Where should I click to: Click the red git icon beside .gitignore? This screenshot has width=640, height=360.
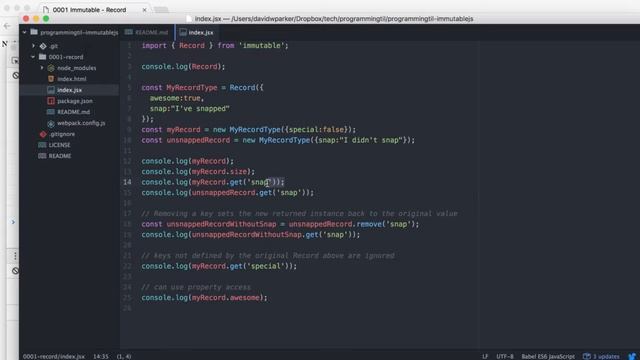(43, 134)
